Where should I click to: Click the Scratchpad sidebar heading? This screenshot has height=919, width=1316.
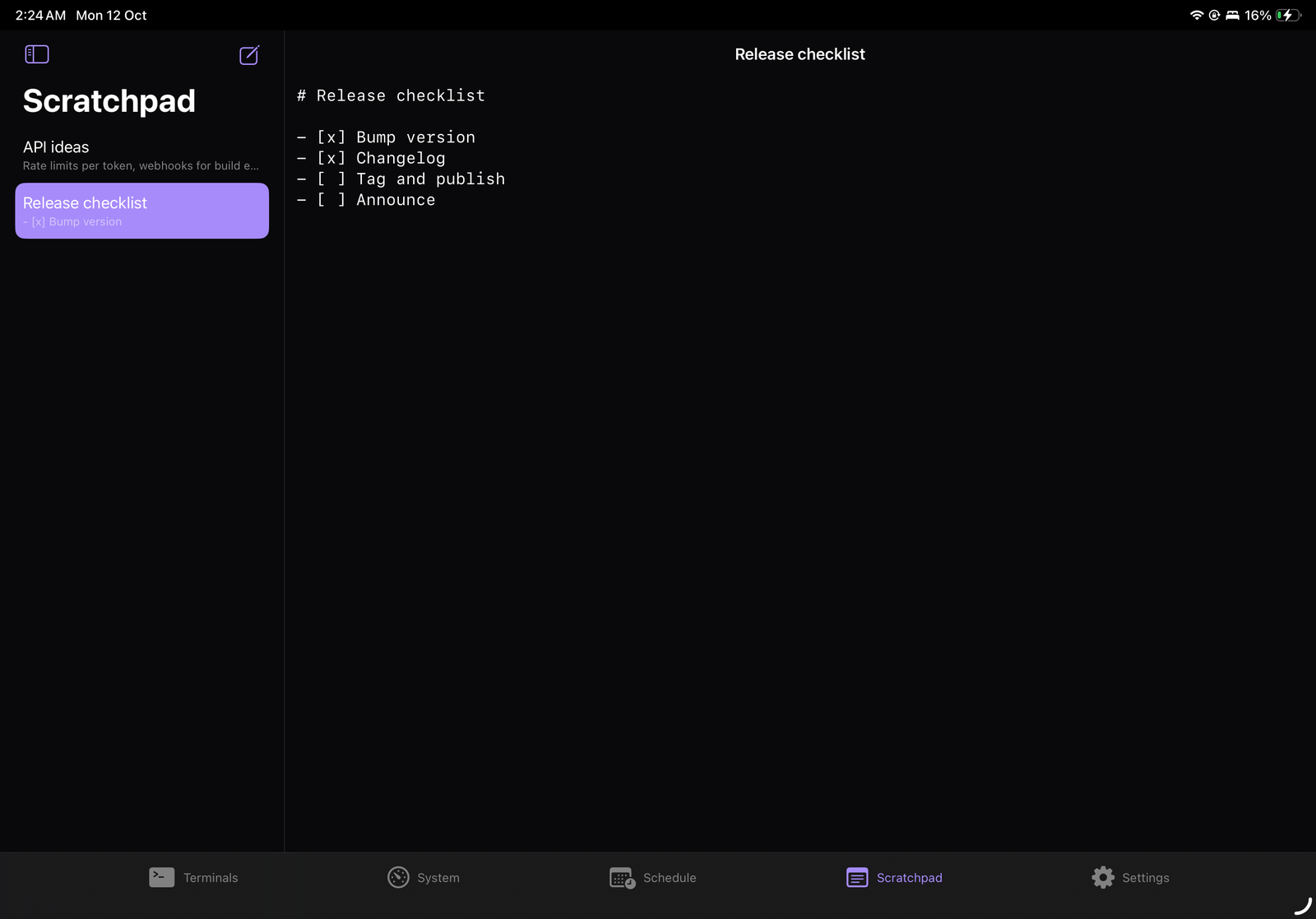pos(109,101)
